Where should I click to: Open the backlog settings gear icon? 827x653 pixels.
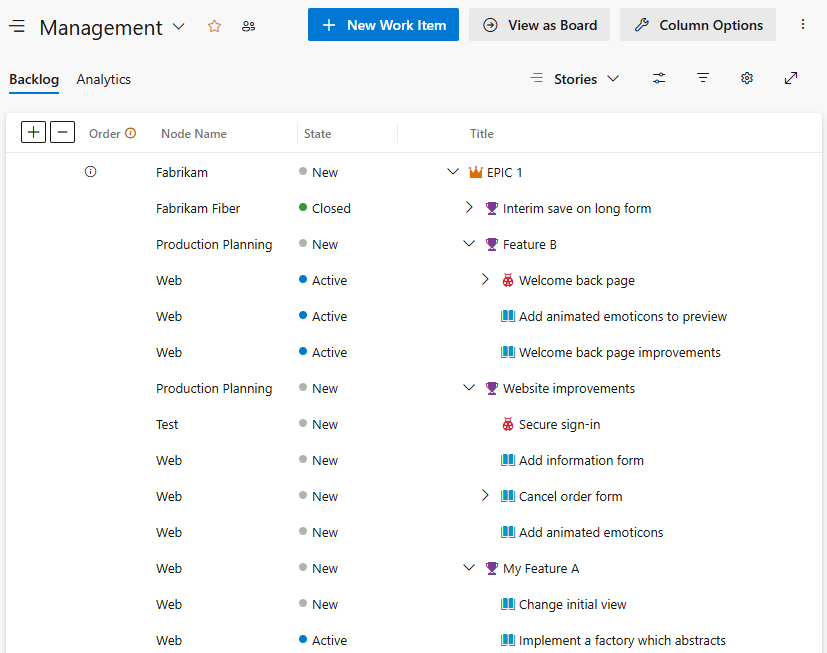[x=747, y=77]
